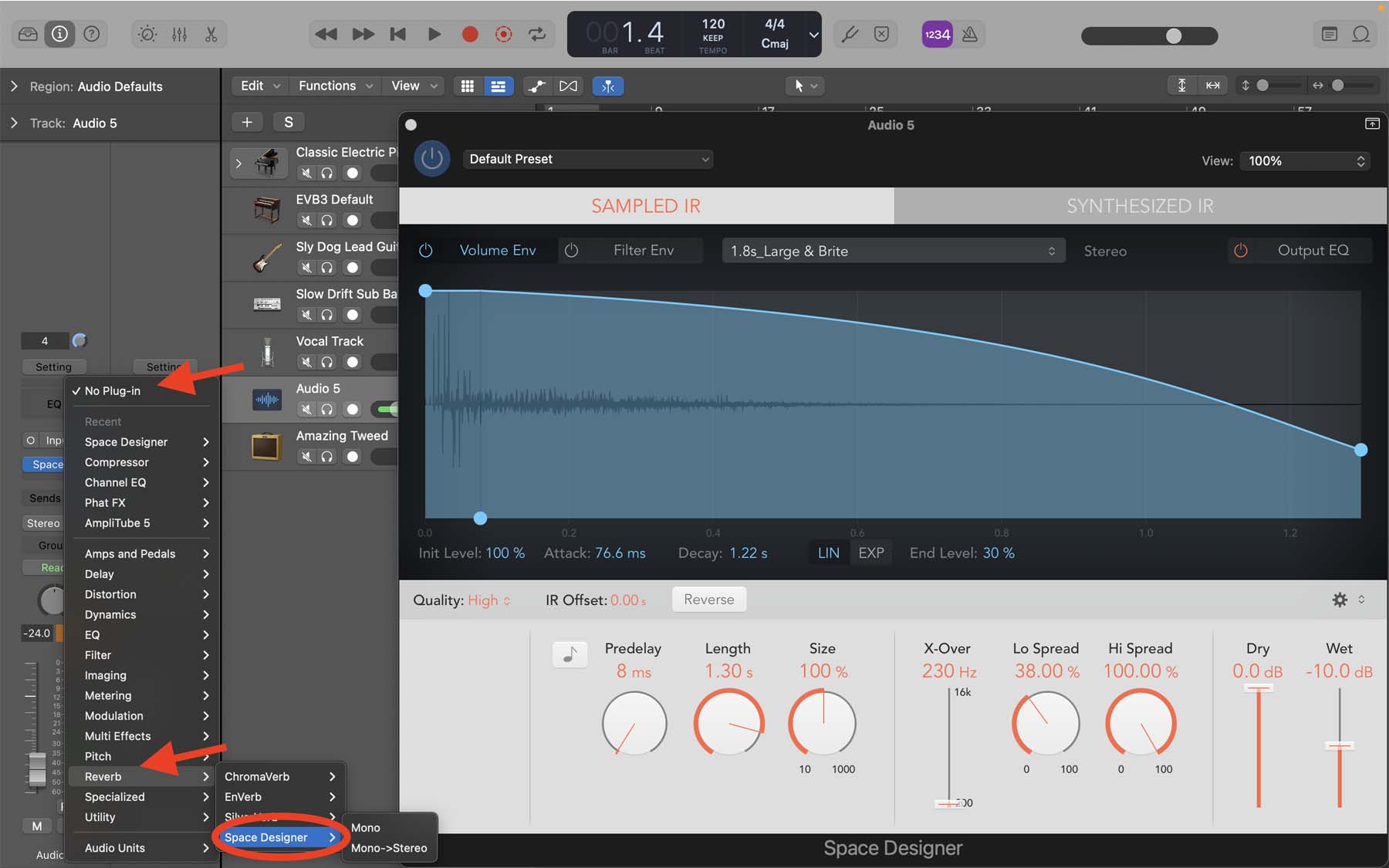Viewport: 1389px width, 868px height.
Task: Toggle the Predelay note sync button
Action: click(570, 654)
